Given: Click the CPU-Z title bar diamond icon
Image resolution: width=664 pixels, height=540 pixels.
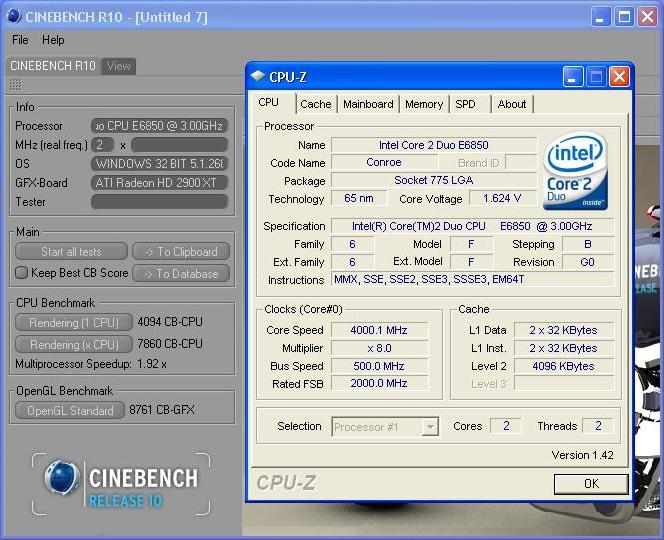Looking at the screenshot, I should coord(257,76).
